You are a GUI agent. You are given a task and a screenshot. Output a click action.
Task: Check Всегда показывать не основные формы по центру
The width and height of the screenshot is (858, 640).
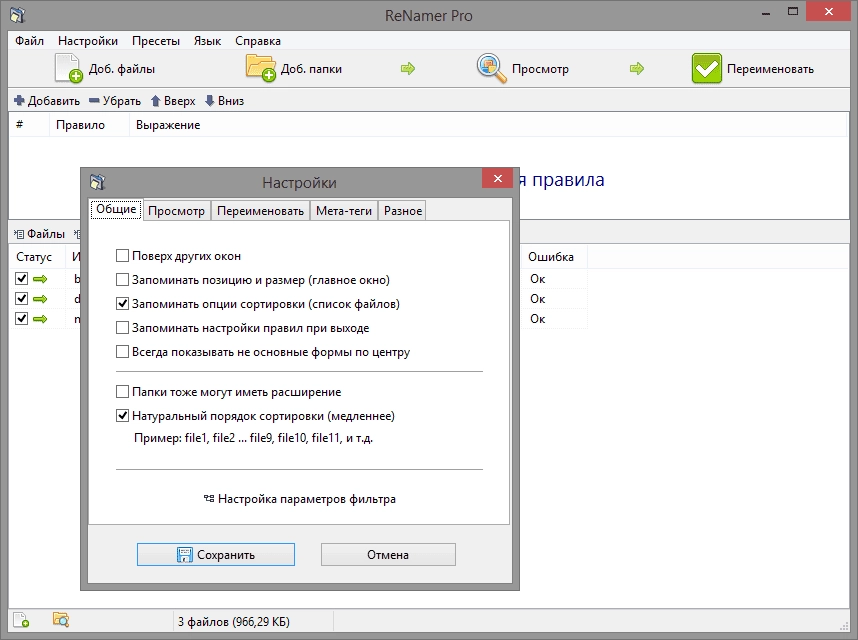click(122, 352)
